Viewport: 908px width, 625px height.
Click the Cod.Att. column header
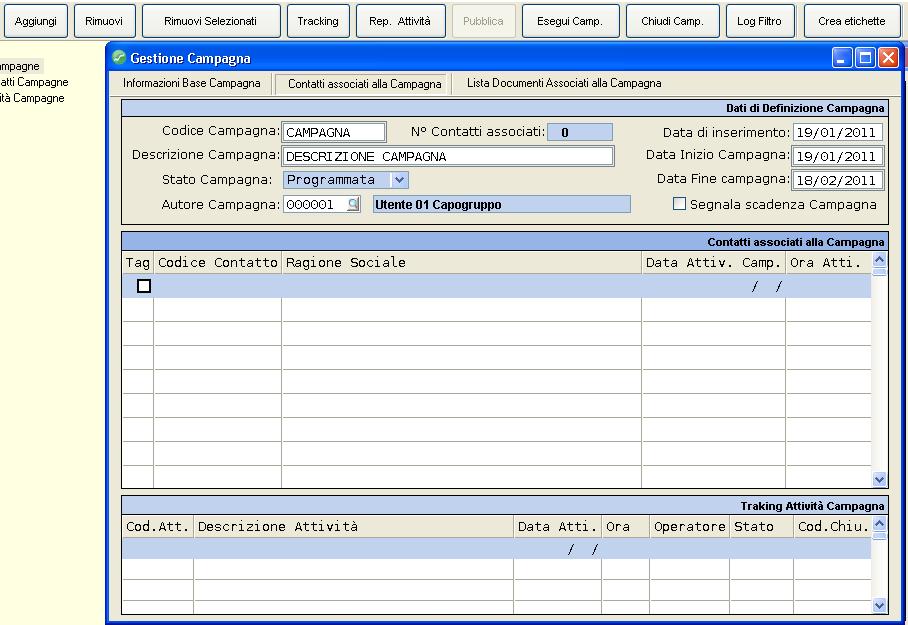[158, 527]
